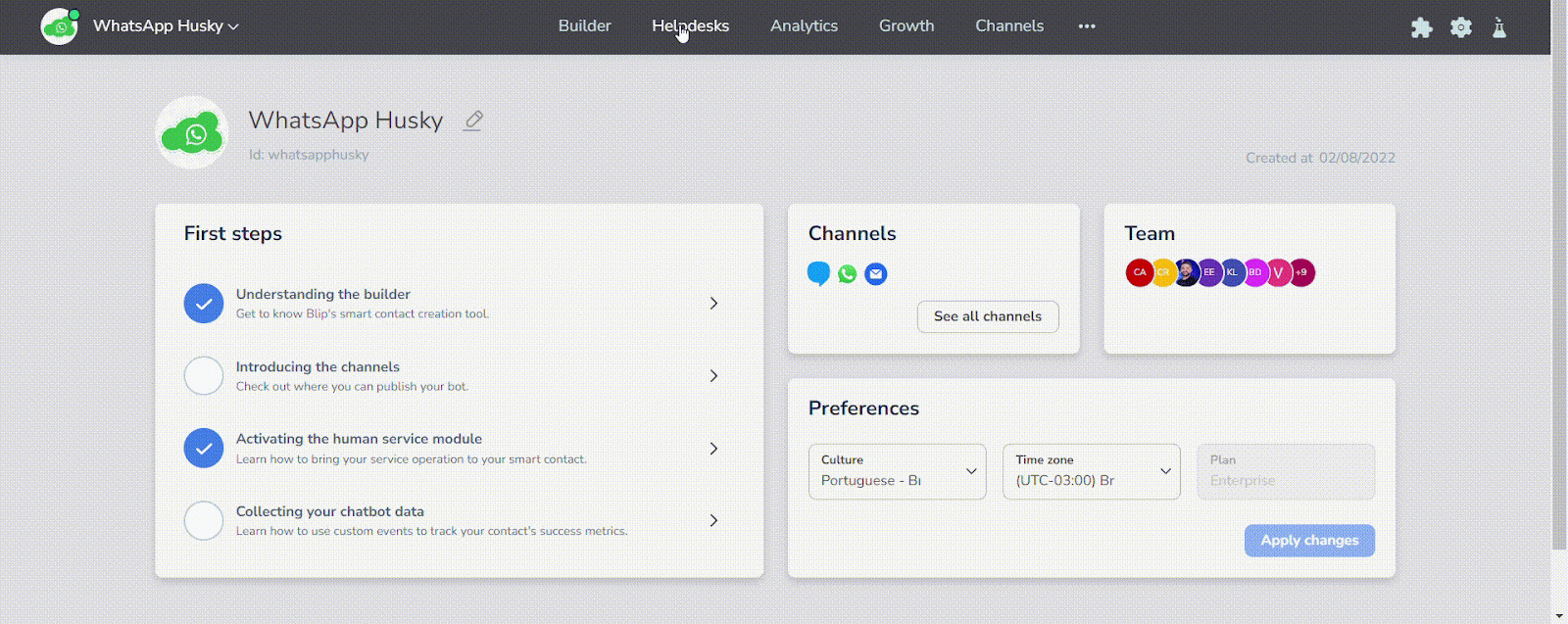Viewport: 1568px width, 624px height.
Task: Click the yellow CR team member avatar
Action: coord(1162,272)
